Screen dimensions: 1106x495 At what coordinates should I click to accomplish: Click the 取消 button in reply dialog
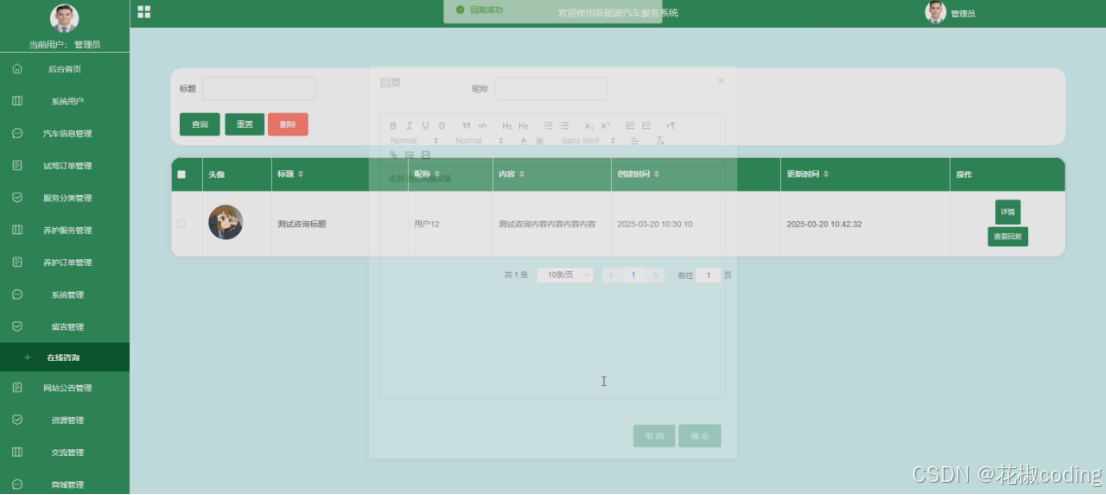tap(655, 436)
